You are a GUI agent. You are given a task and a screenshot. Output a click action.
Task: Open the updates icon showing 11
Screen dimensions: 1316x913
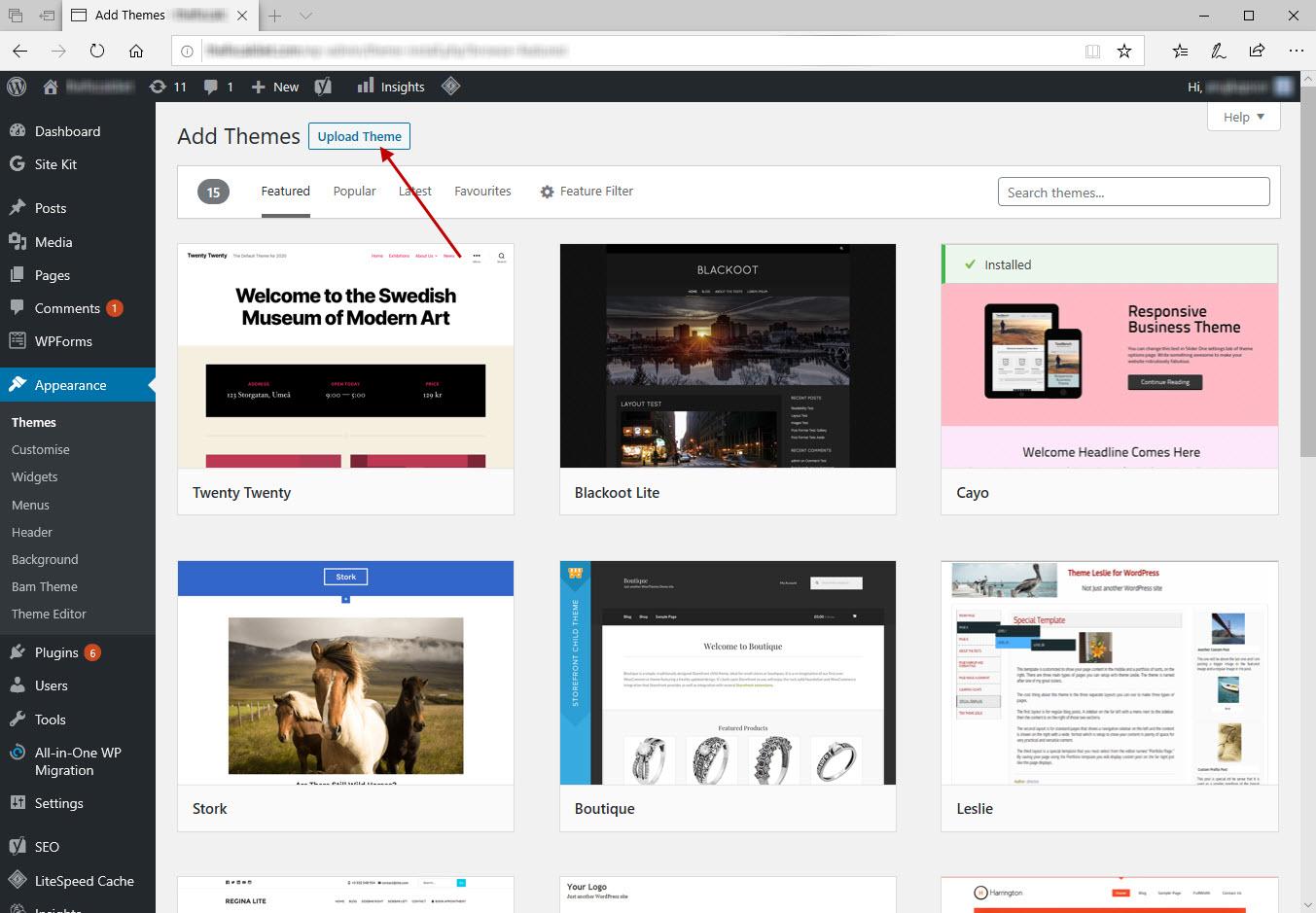coord(167,87)
